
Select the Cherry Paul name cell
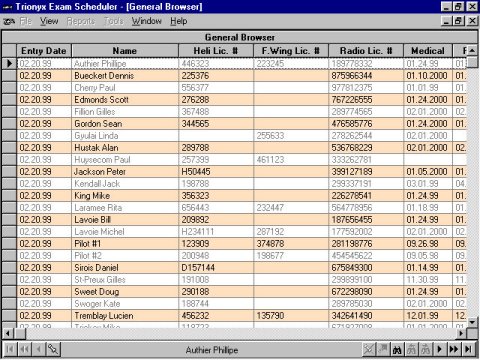(125, 88)
